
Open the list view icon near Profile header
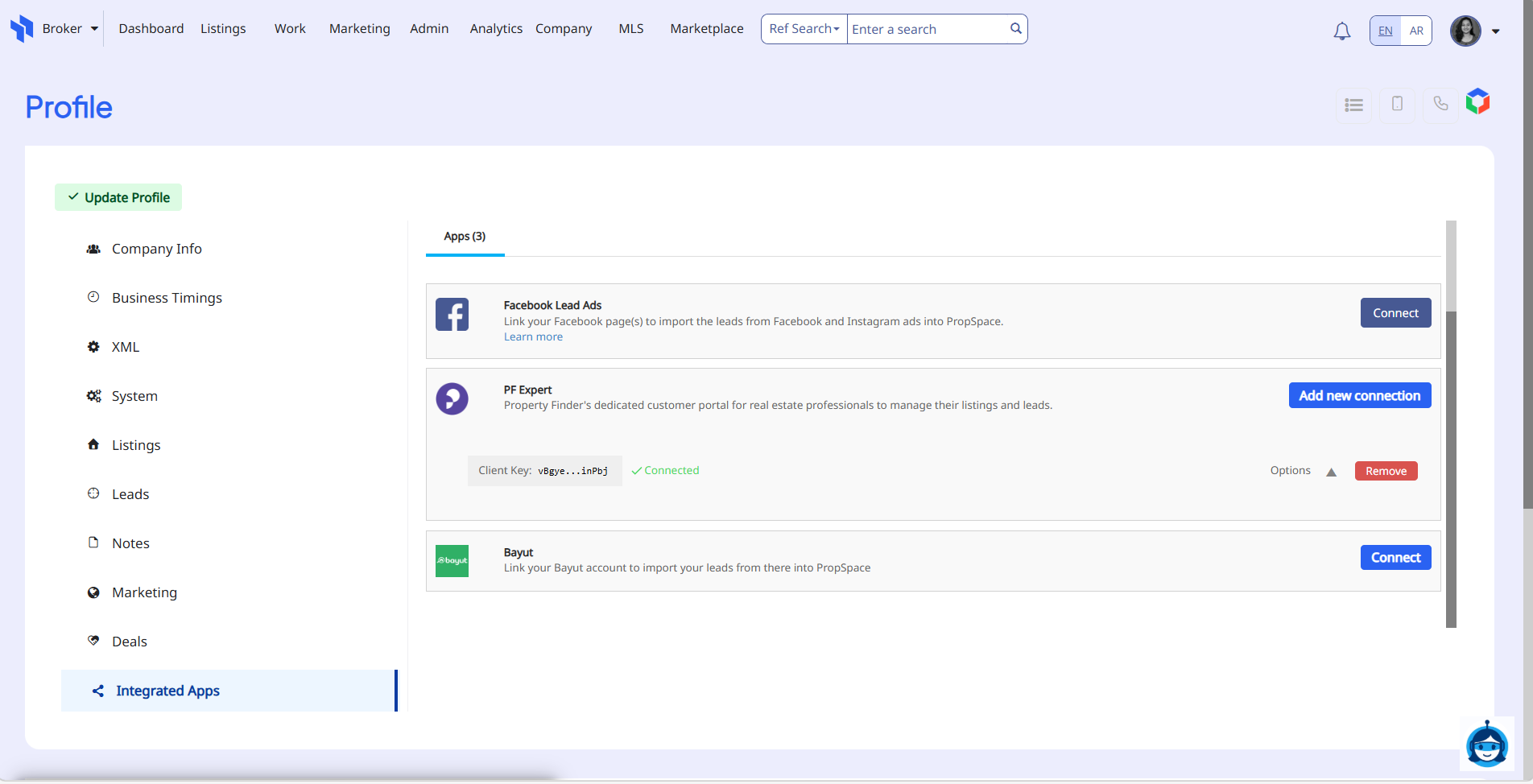click(x=1353, y=105)
